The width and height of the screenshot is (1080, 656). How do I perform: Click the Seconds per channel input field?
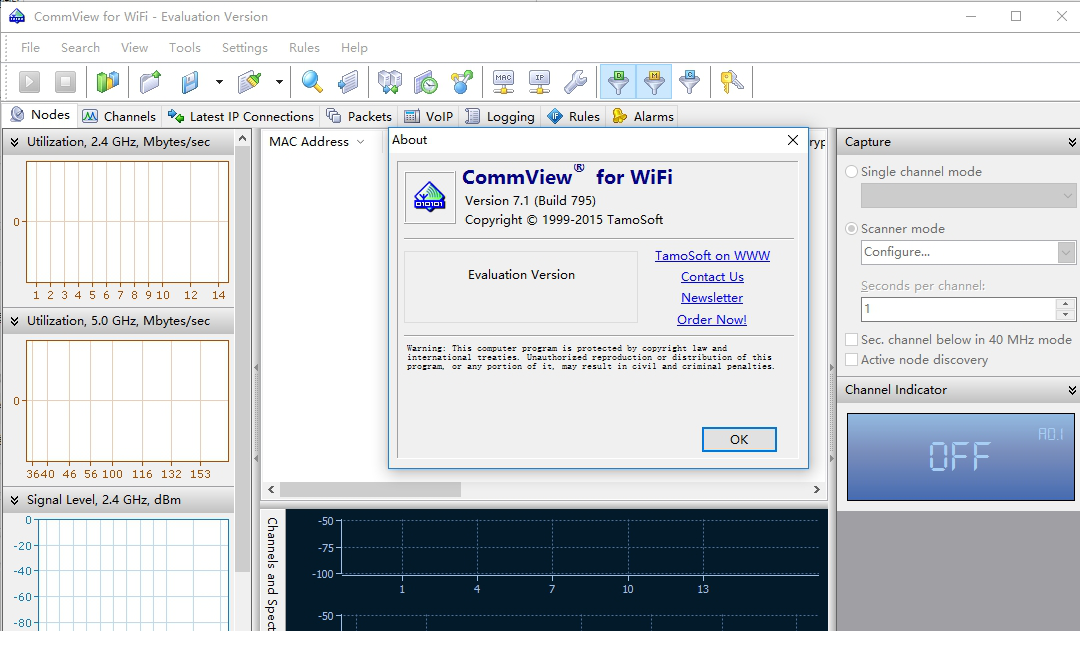[958, 309]
